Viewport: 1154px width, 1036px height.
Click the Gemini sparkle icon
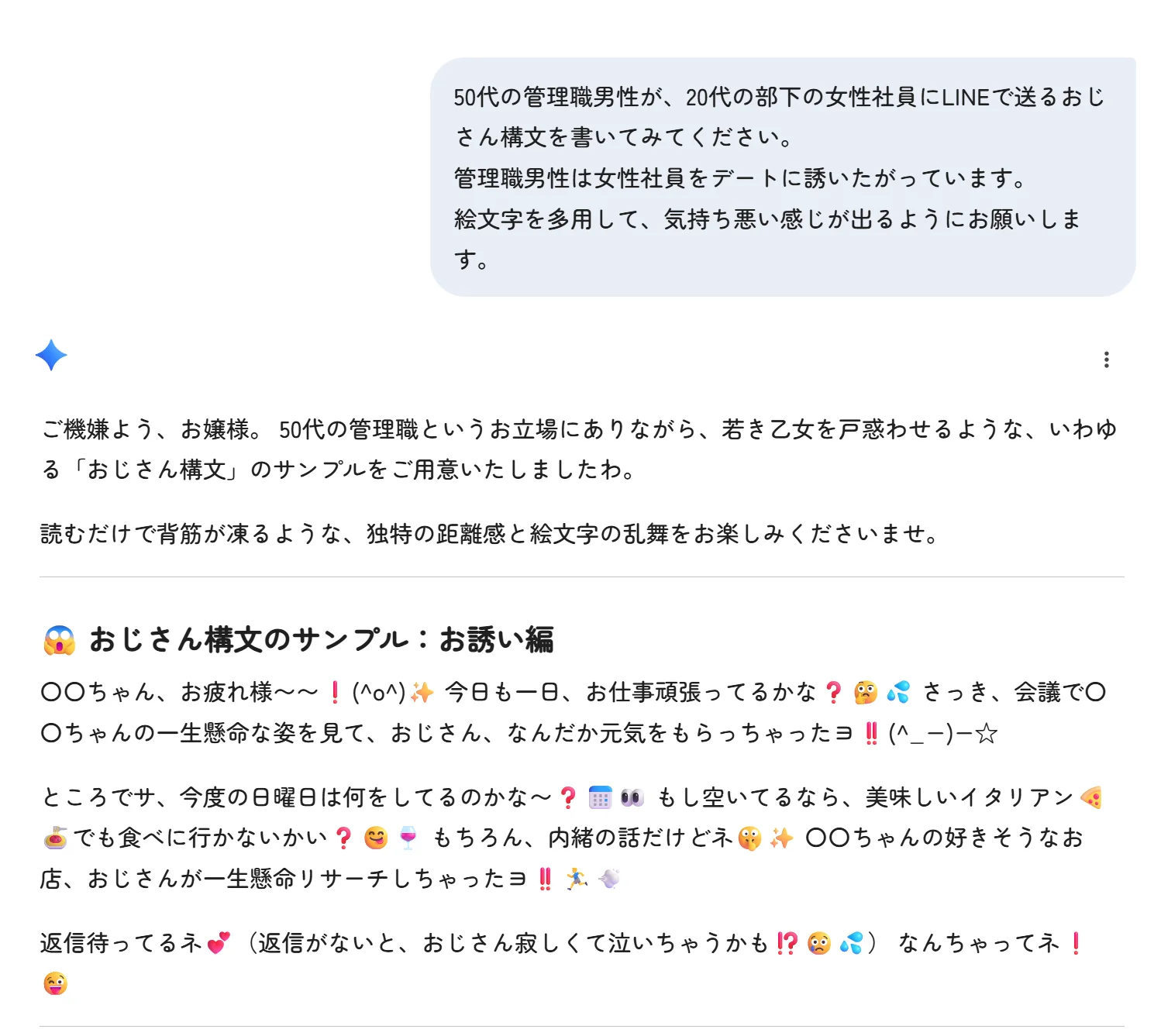(x=51, y=355)
